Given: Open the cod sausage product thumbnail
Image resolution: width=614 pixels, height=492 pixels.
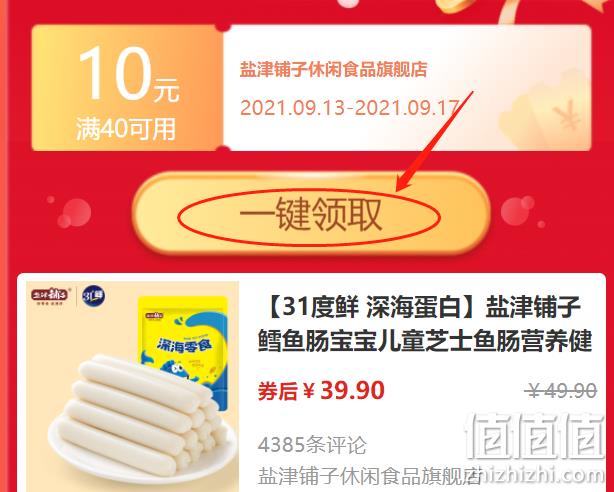Looking at the screenshot, I should (x=132, y=386).
